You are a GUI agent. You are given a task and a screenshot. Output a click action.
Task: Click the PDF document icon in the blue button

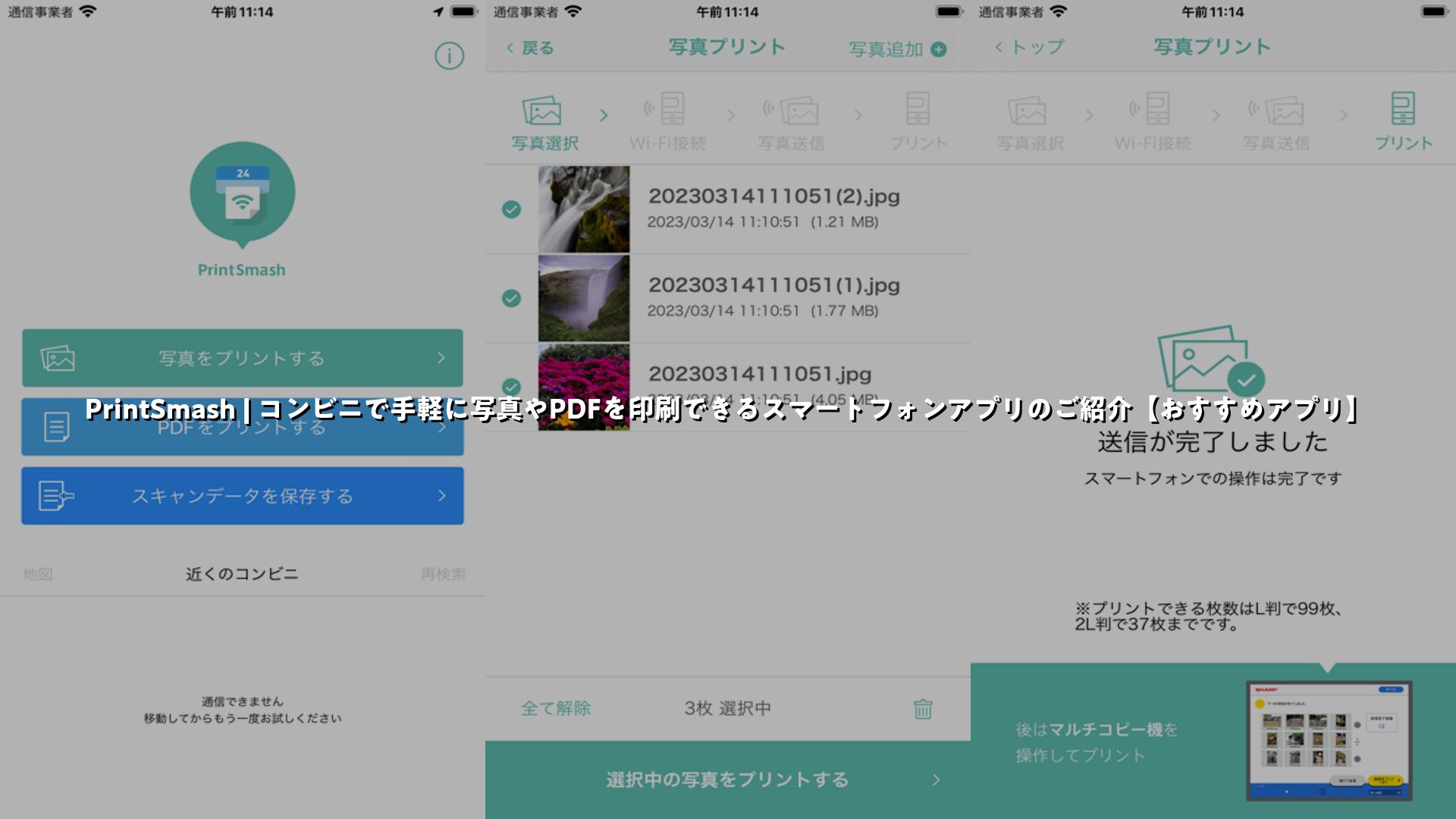(x=57, y=427)
